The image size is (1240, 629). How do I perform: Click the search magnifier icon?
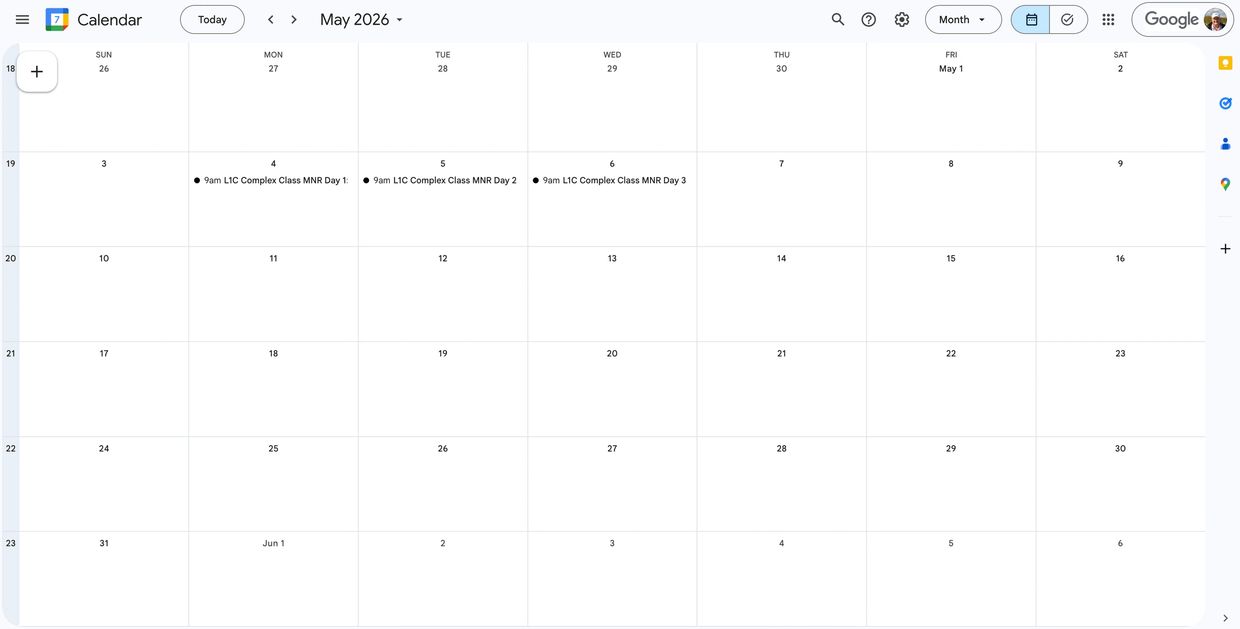(x=838, y=20)
